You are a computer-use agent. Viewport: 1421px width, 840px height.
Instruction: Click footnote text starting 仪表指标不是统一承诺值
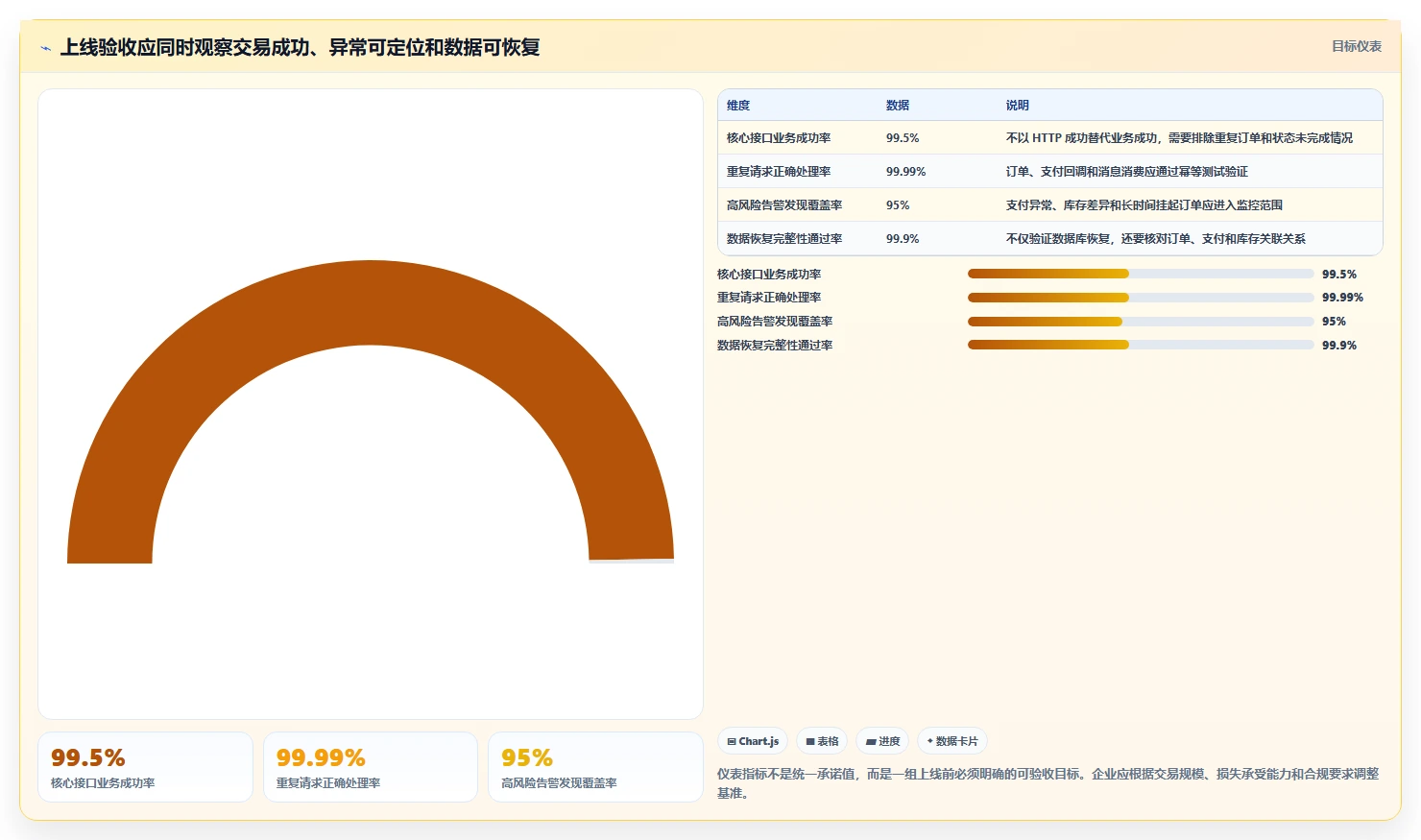pos(1048,783)
